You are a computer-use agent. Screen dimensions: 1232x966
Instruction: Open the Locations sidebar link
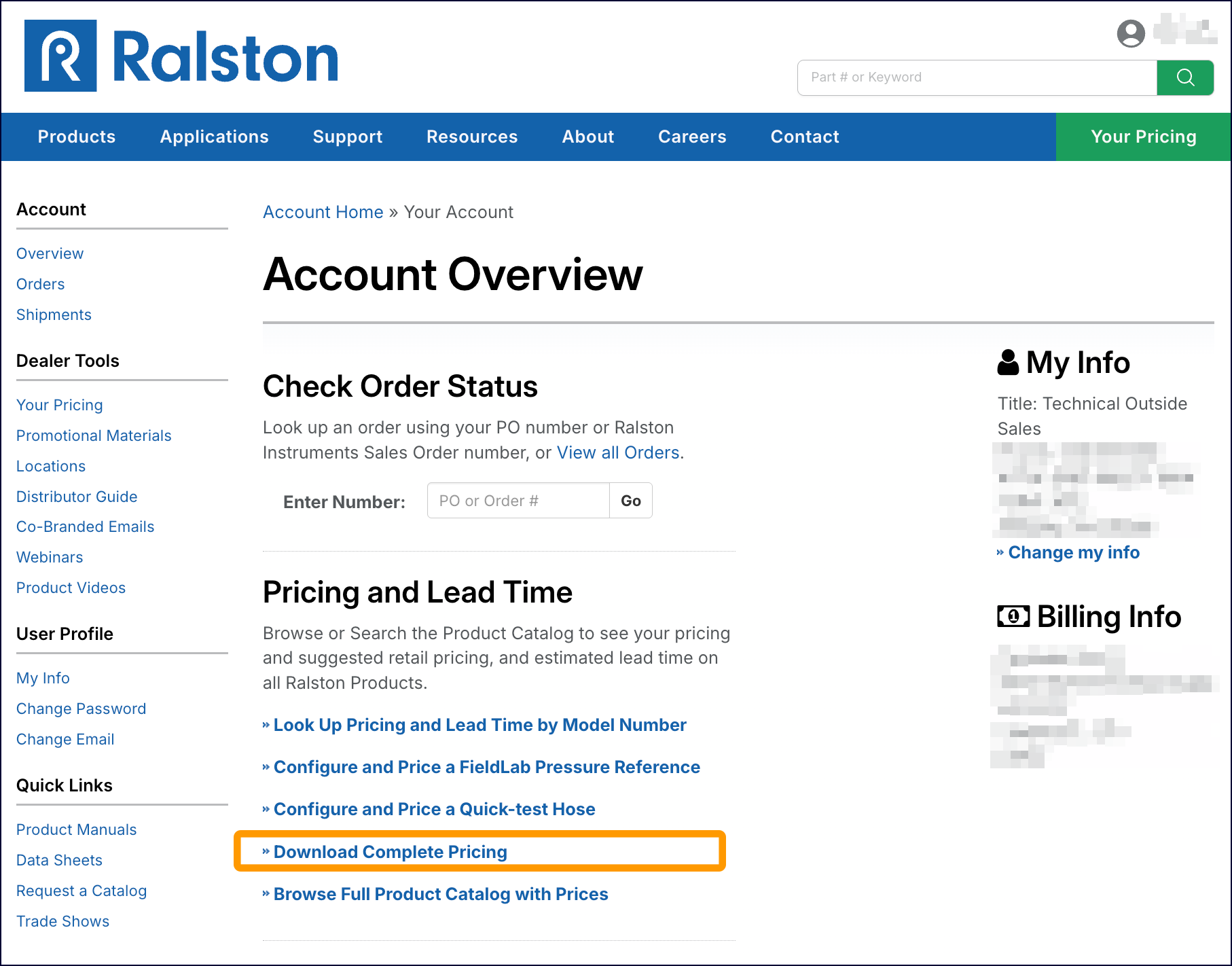pos(51,466)
